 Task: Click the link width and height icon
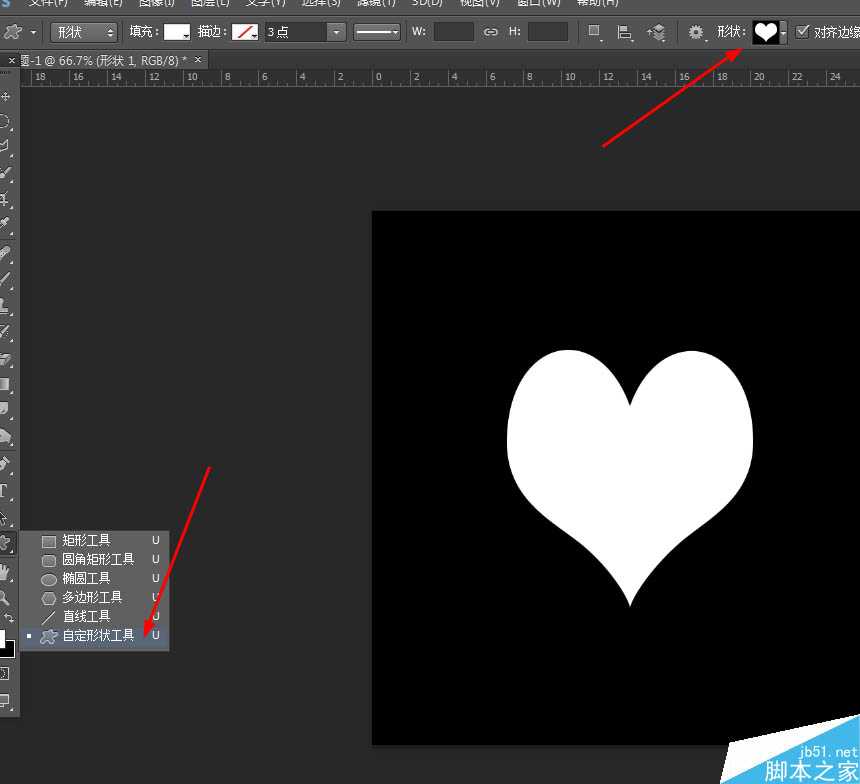point(490,32)
